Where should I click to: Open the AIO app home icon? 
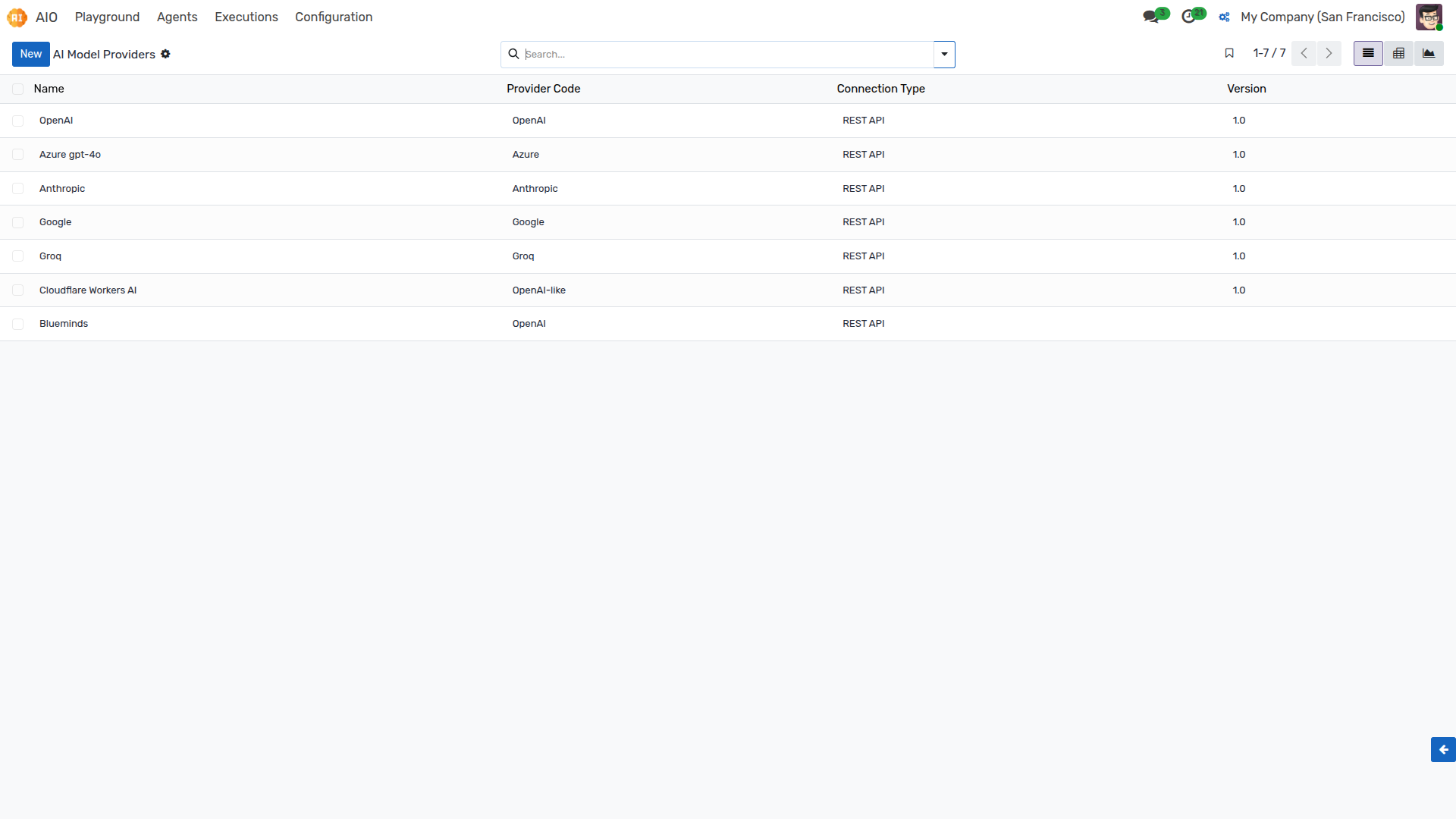point(17,17)
